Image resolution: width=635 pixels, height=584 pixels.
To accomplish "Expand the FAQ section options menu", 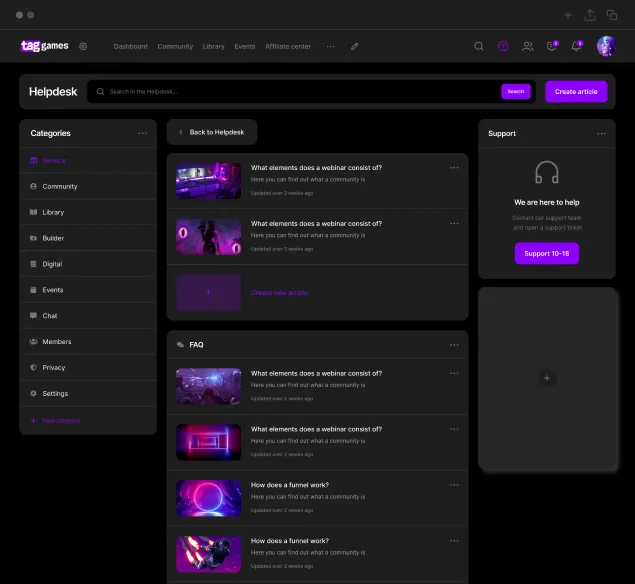I will (x=454, y=344).
